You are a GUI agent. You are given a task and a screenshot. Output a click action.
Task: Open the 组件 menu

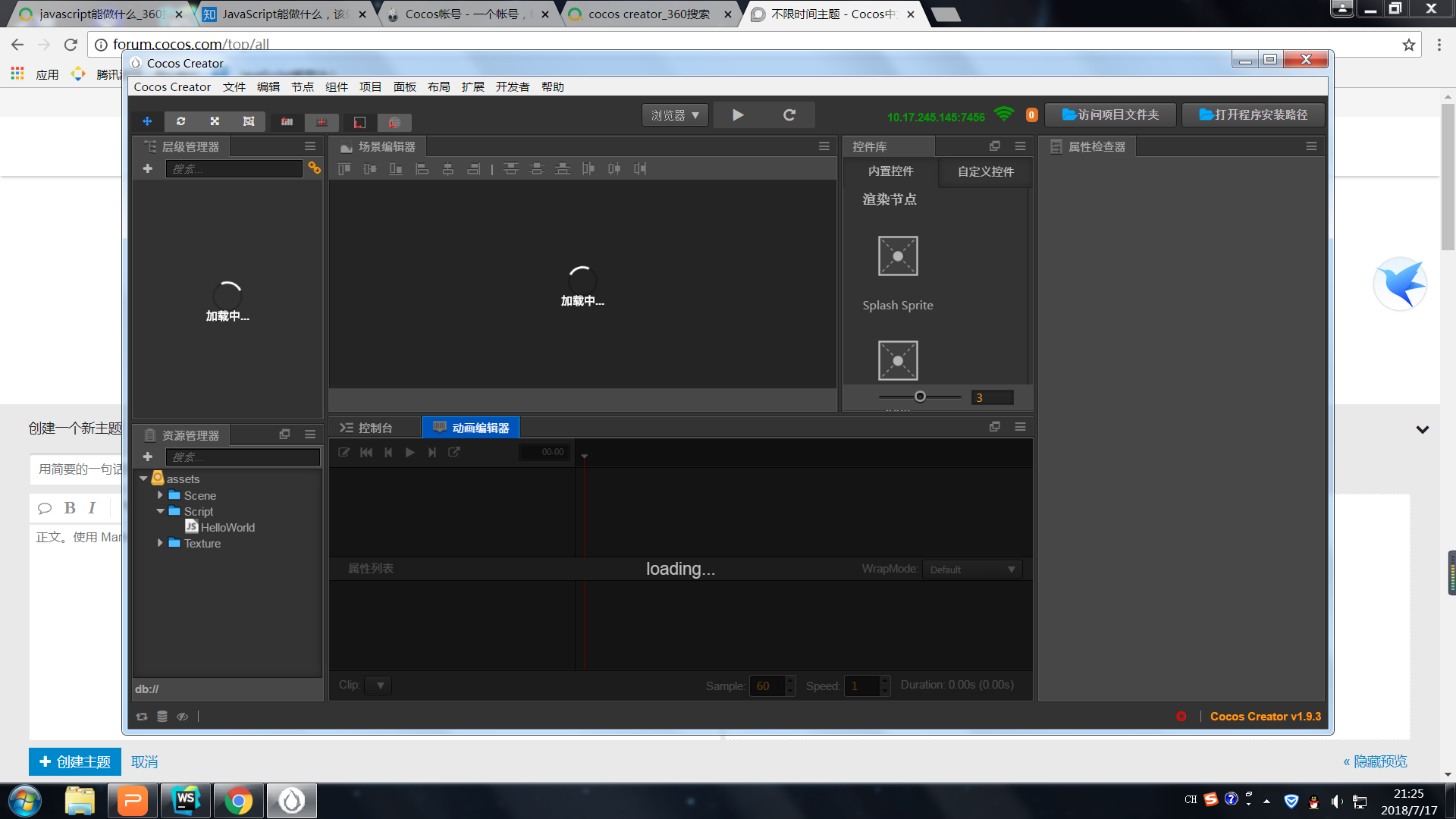336,87
